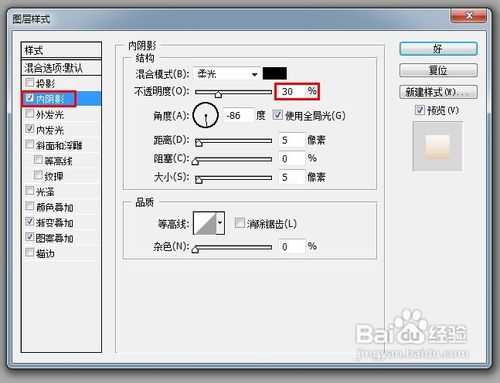The height and width of the screenshot is (383, 500).
Task: Click the angle dial control
Action: 206,115
